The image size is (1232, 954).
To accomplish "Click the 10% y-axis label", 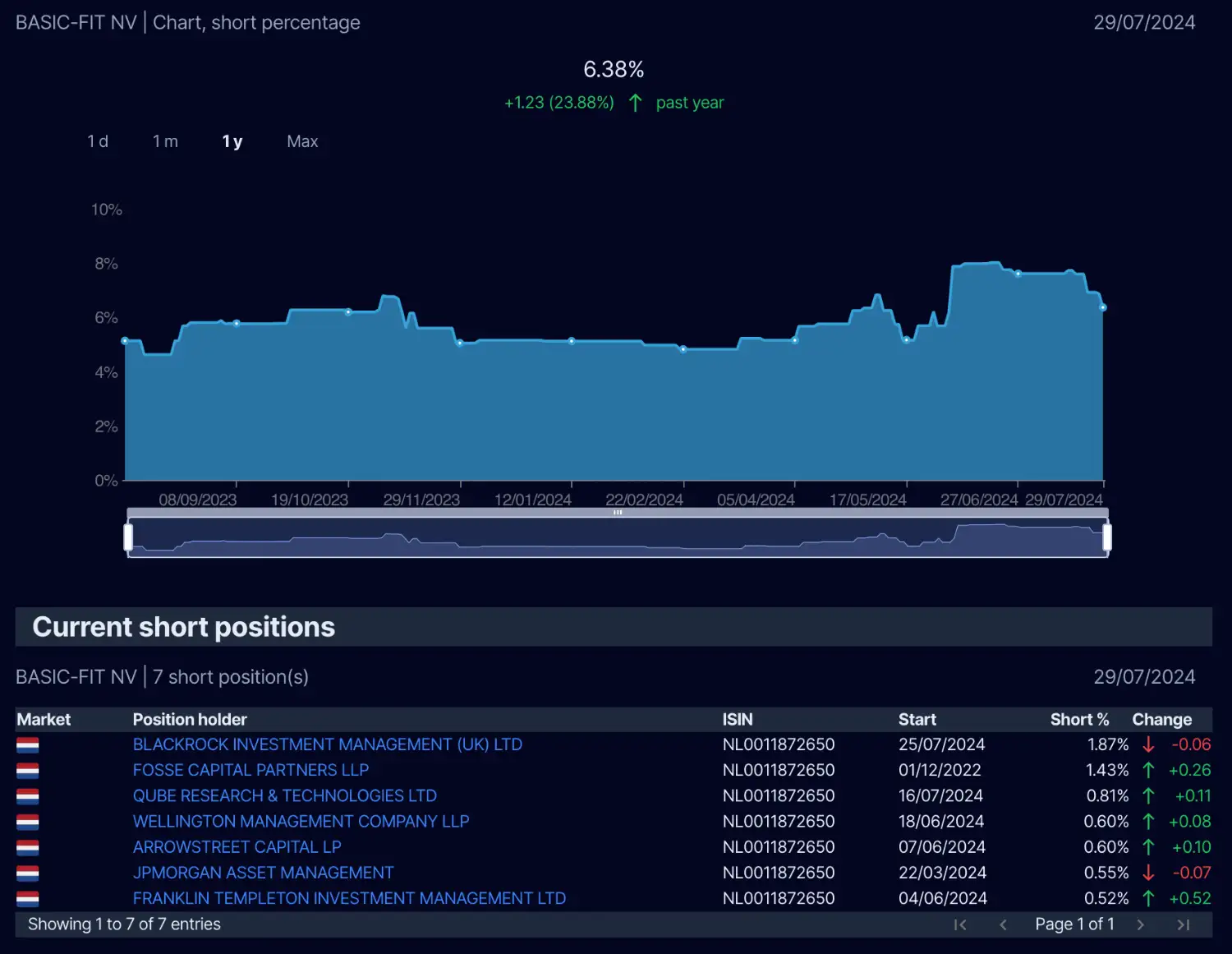I will [x=107, y=210].
